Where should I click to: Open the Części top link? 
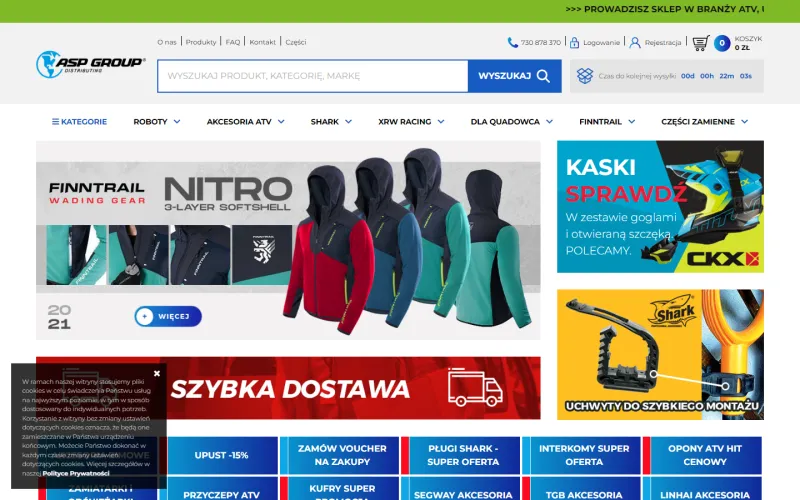296,42
